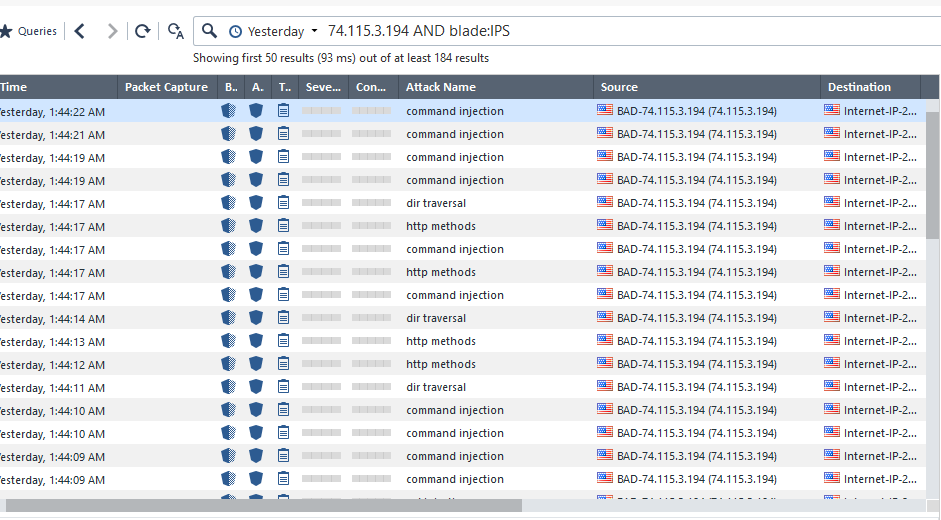941x520 pixels.
Task: Refresh the log results
Action: (x=143, y=31)
